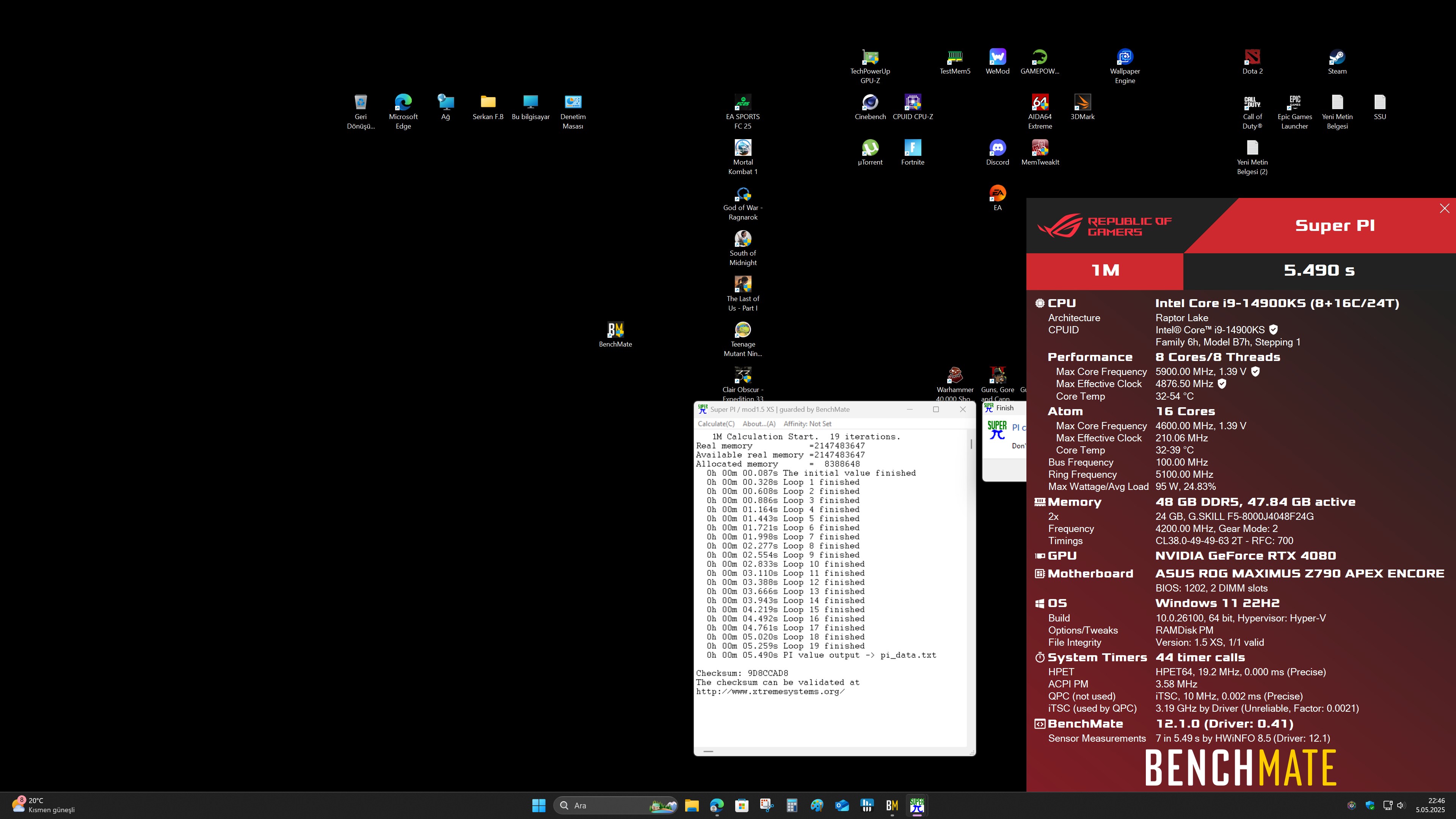Switch to BenchMate taskbar button
This screenshot has width=1456, height=819.
pos(892,805)
